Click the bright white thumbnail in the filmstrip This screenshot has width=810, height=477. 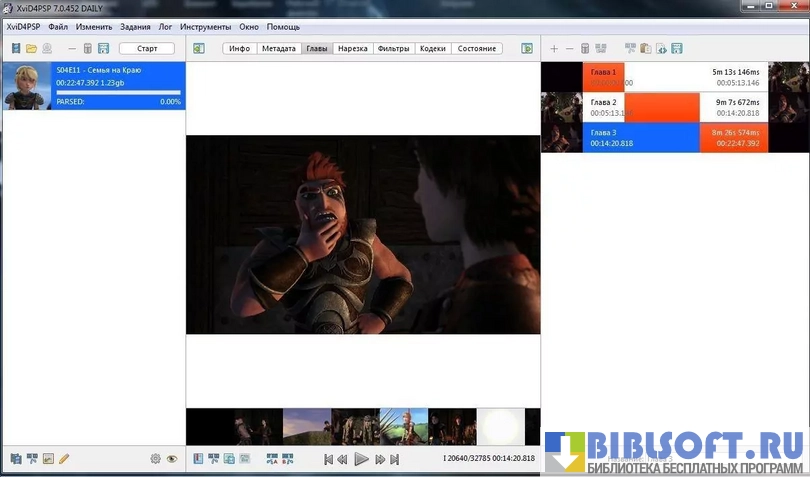point(500,426)
